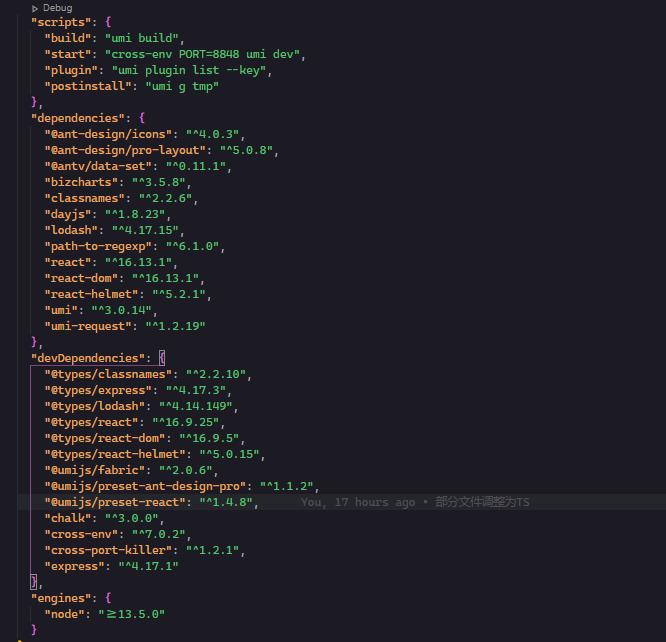
Task: Click the "express" devDependency key
Action: click(x=74, y=566)
